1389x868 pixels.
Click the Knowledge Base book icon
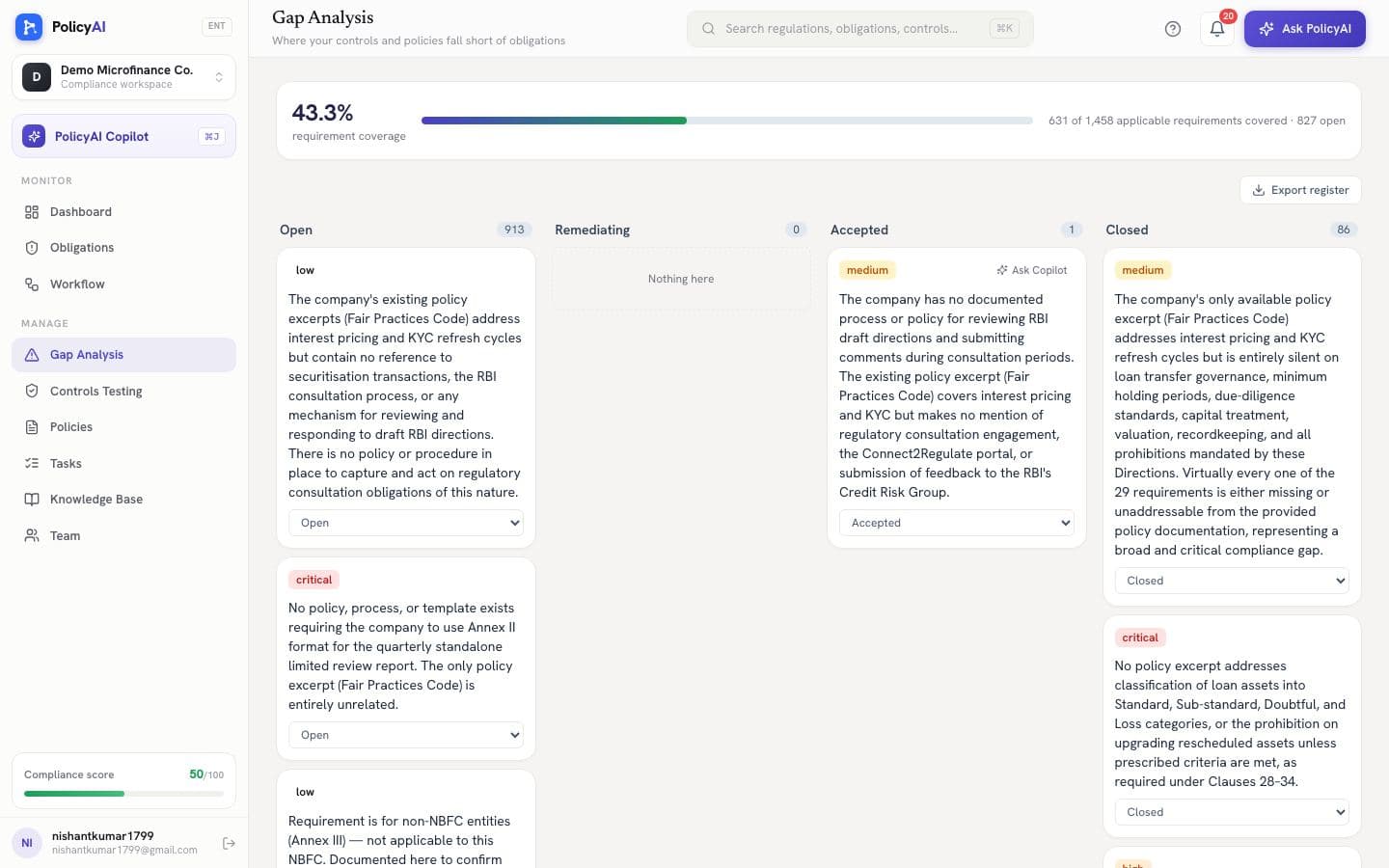click(x=32, y=500)
